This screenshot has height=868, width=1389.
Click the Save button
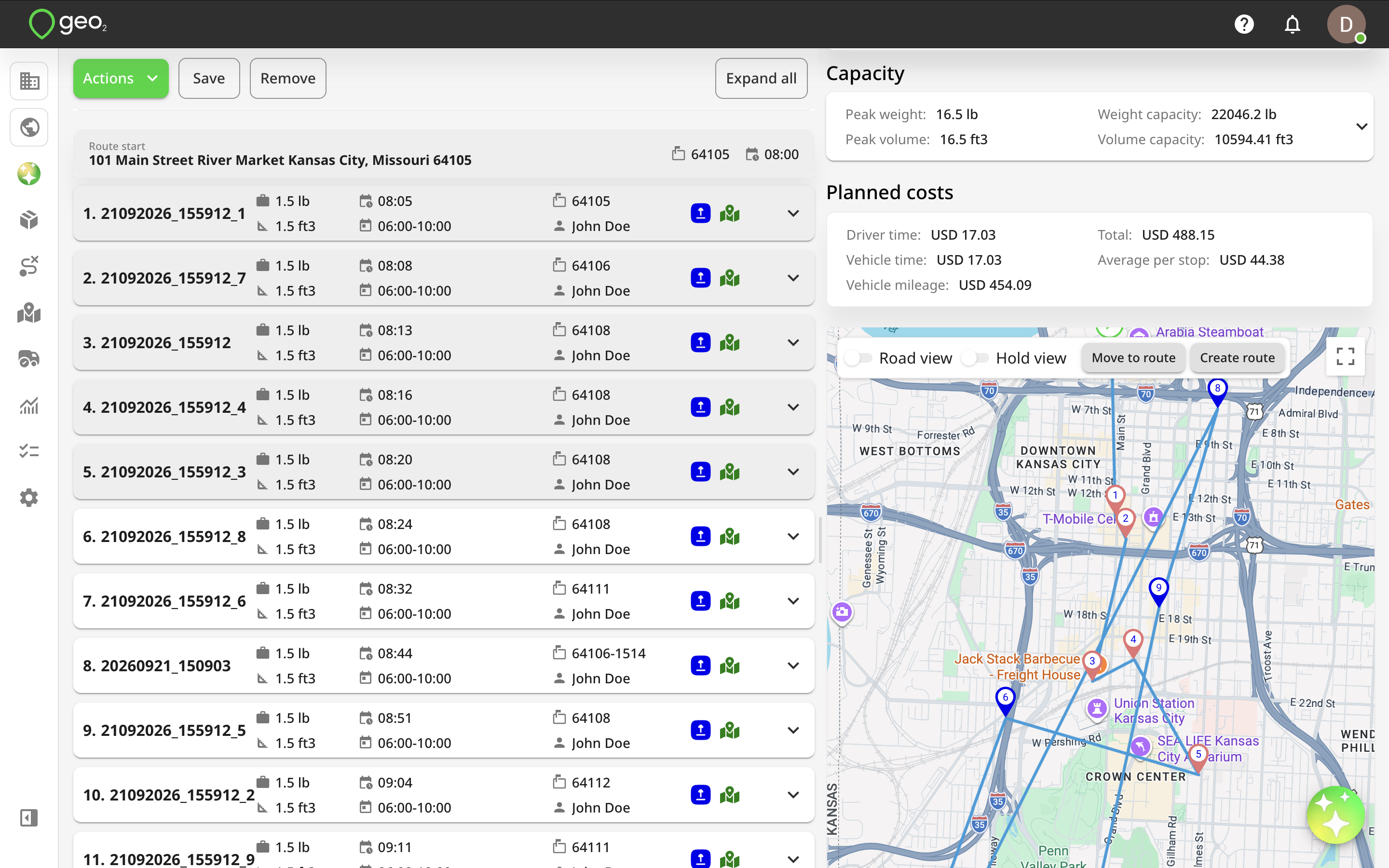pos(209,78)
